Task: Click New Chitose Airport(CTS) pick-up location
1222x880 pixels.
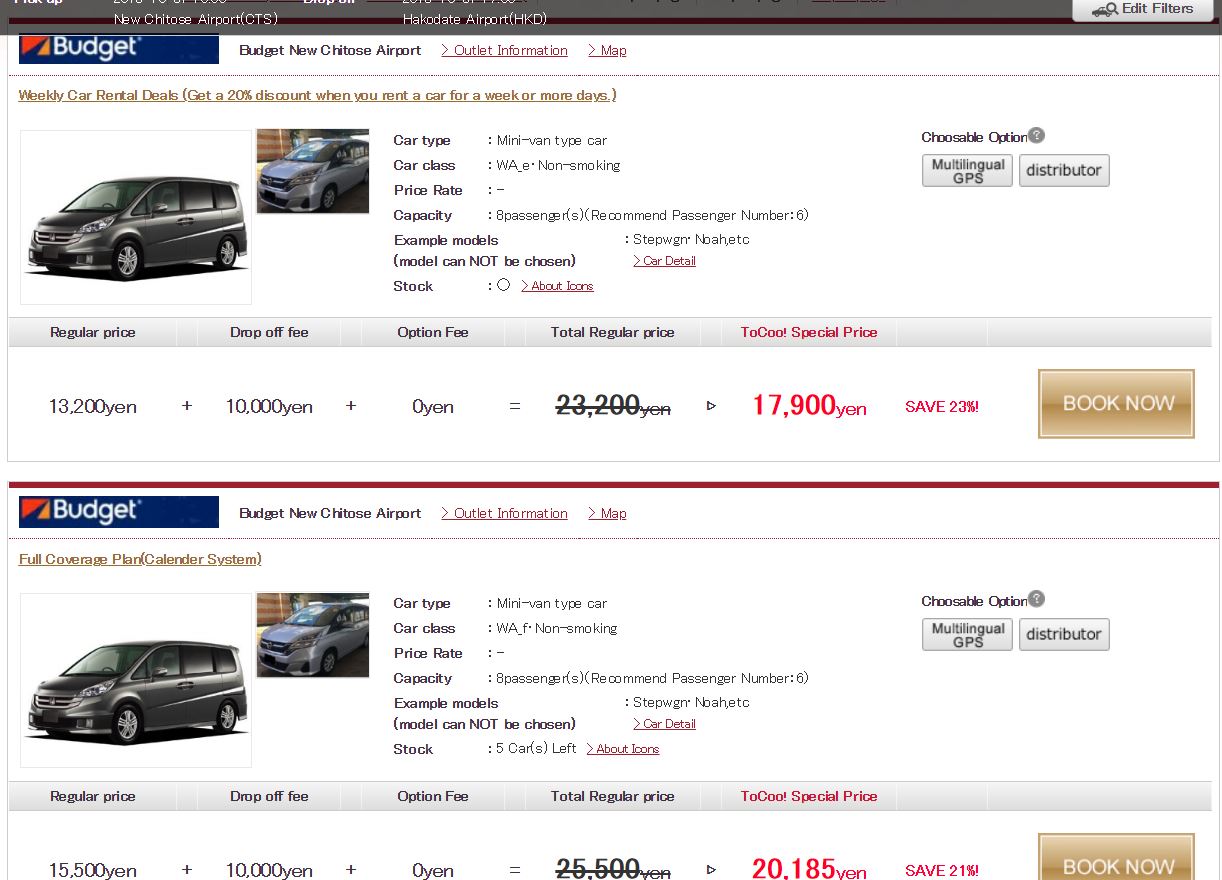Action: point(196,19)
